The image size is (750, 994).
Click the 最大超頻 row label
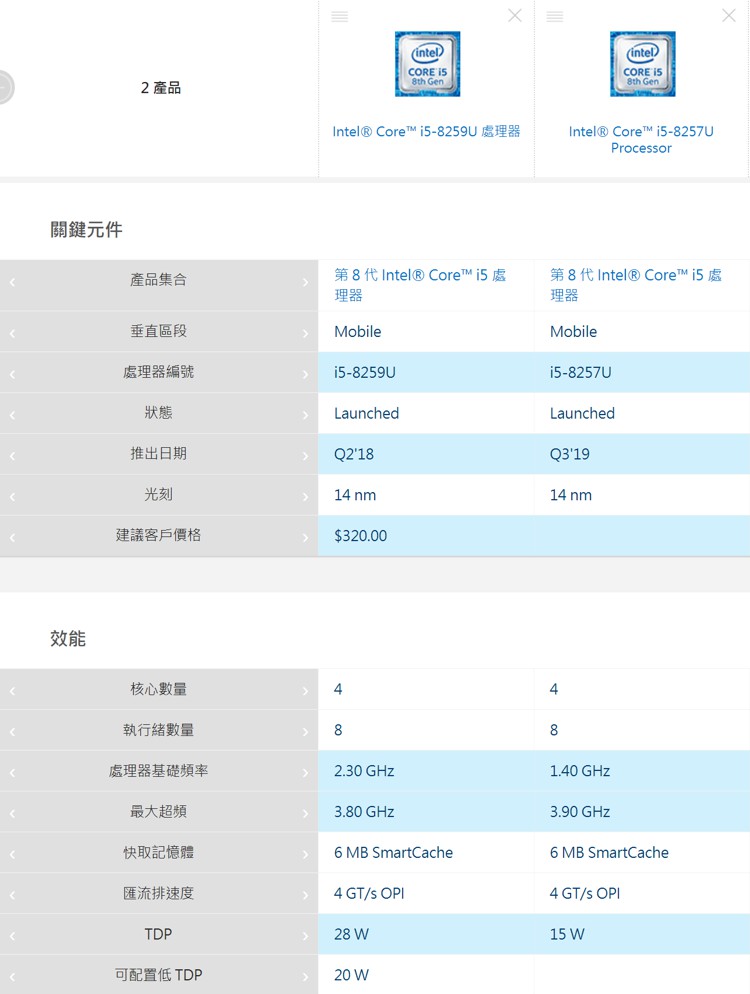point(158,811)
